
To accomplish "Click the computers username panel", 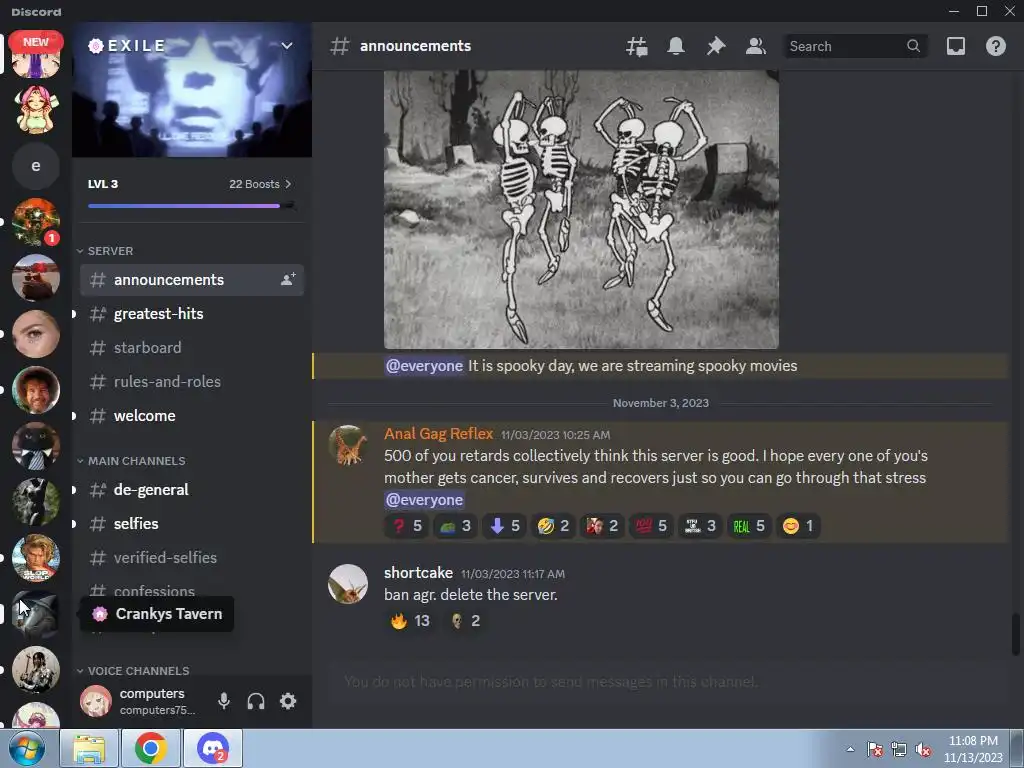I will click(x=157, y=701).
